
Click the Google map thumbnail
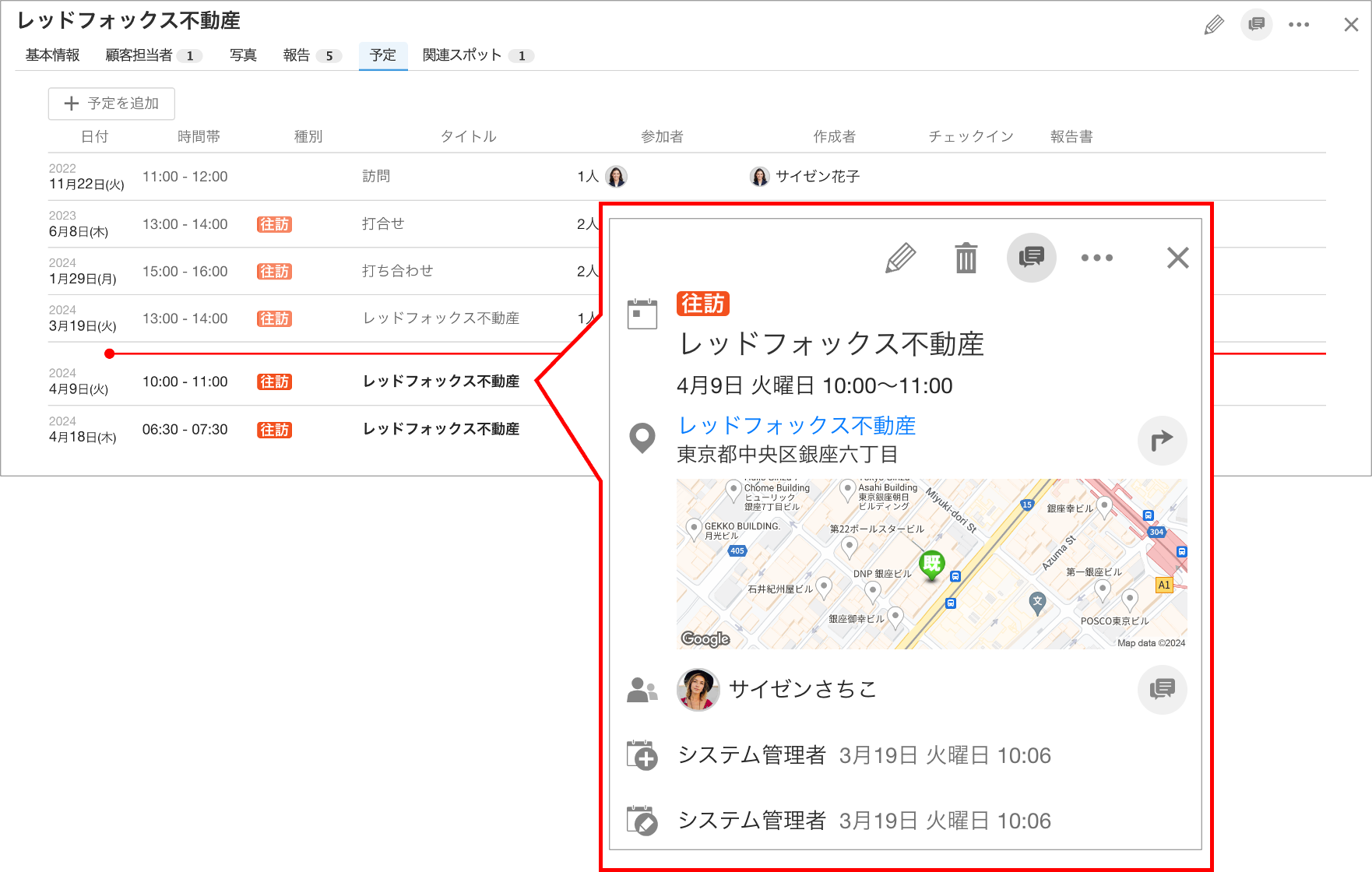pyautogui.click(x=932, y=564)
